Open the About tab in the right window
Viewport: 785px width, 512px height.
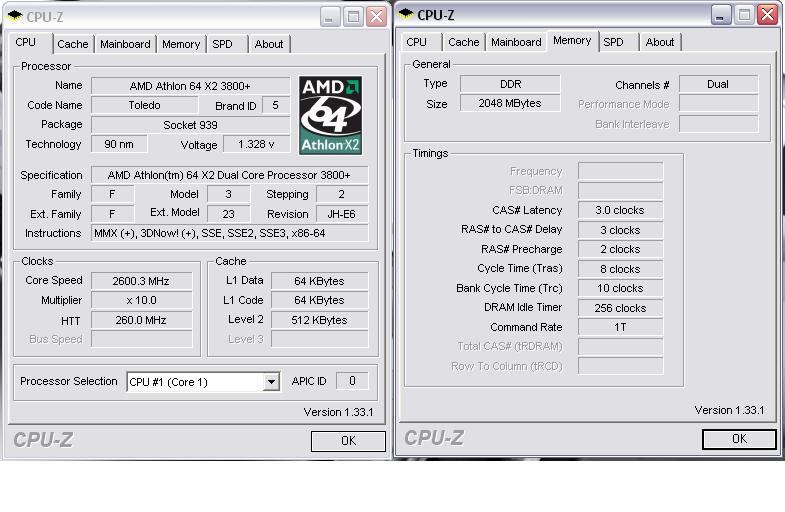tap(660, 42)
